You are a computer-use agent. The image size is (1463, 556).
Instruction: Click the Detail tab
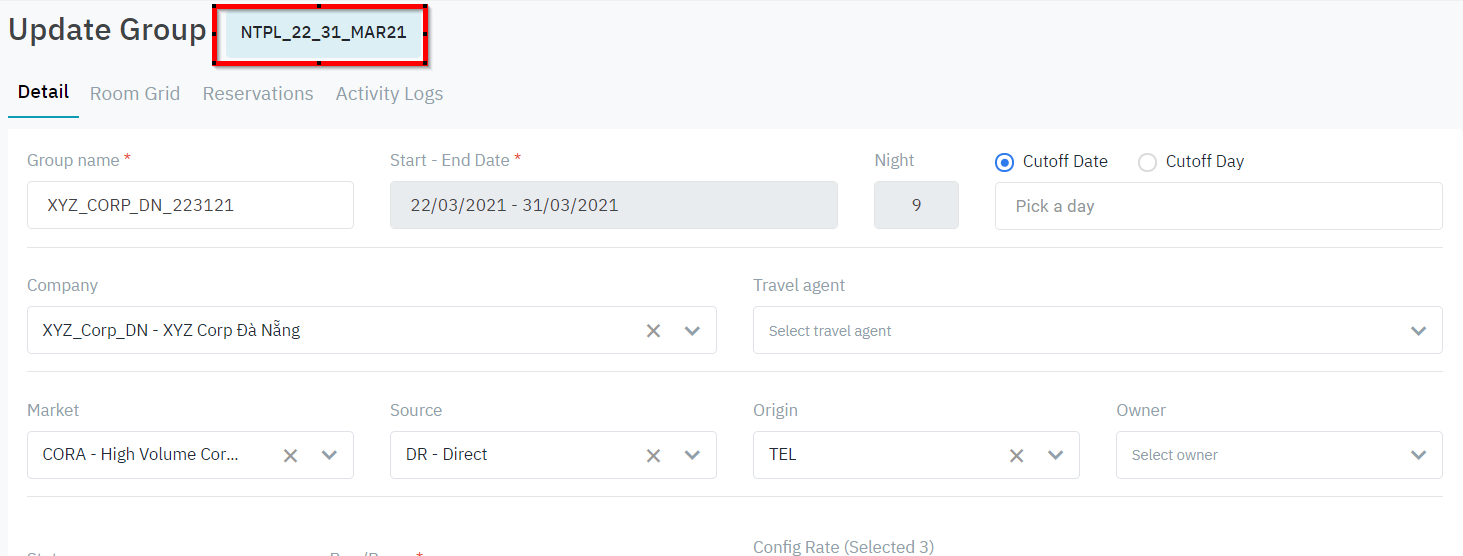[43, 93]
